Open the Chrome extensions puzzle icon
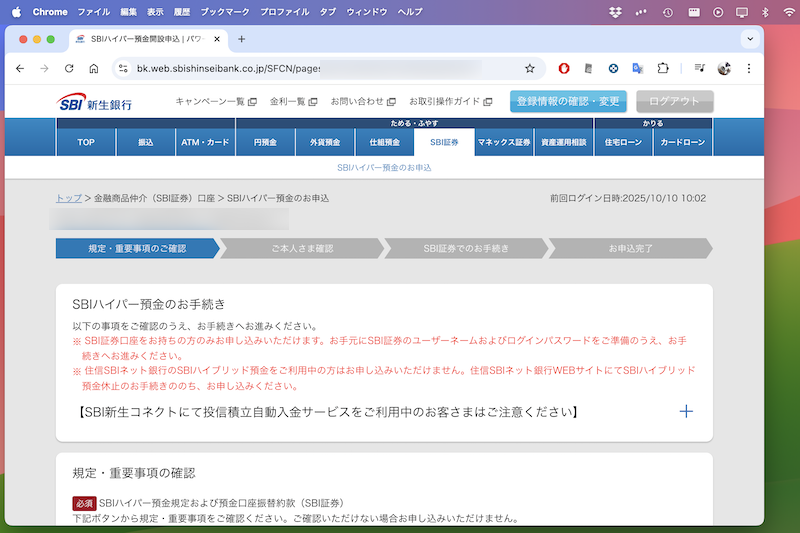The height and width of the screenshot is (533, 800). (x=662, y=68)
